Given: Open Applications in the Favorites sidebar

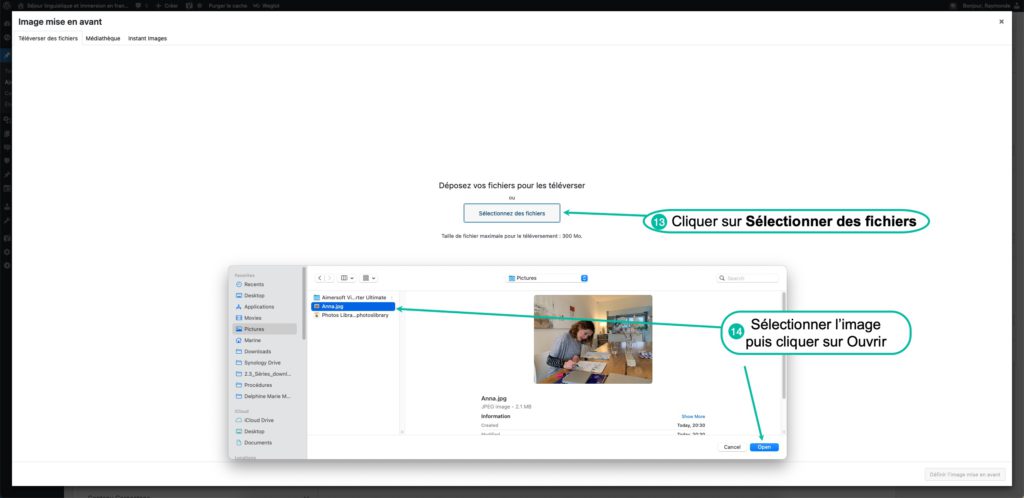Looking at the screenshot, I should (259, 306).
